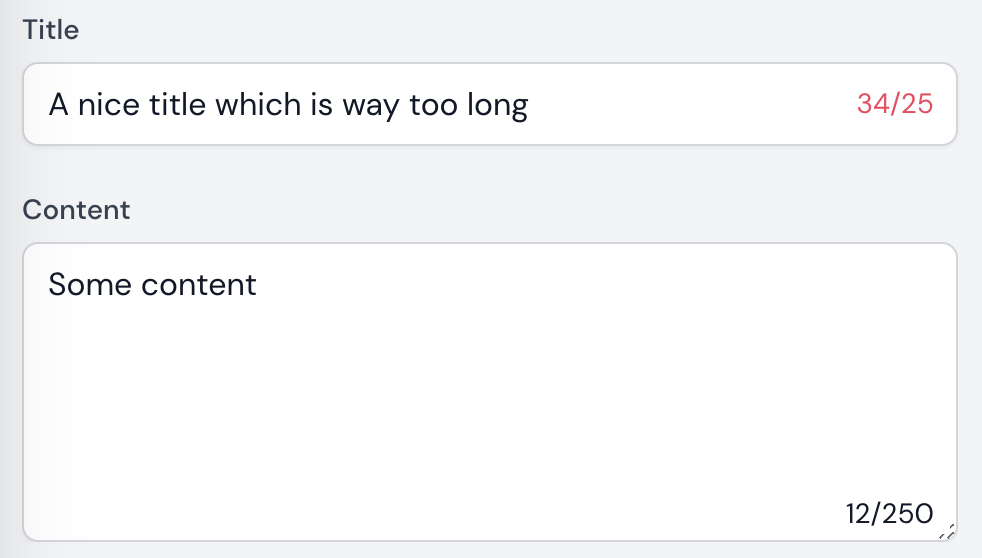
Task: Click the word "which" in the title
Action: tap(258, 104)
